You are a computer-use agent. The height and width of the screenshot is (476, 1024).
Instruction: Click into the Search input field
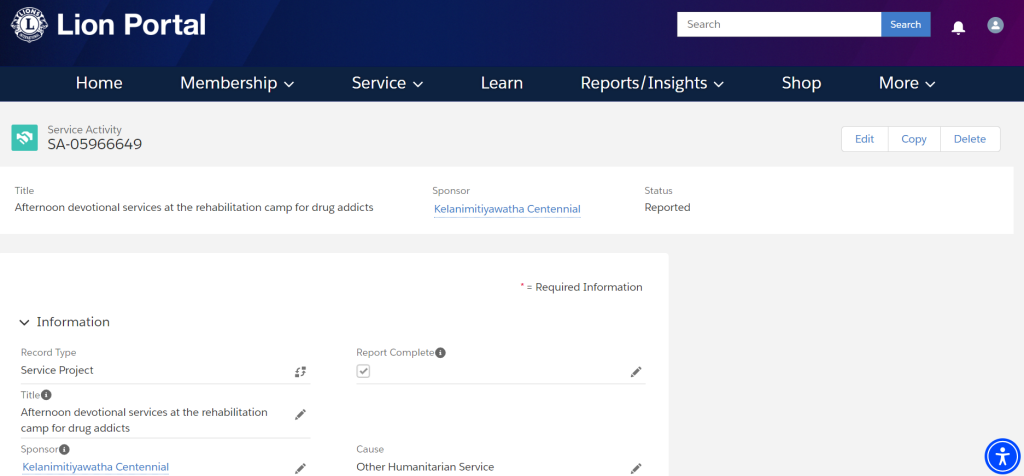pyautogui.click(x=779, y=24)
